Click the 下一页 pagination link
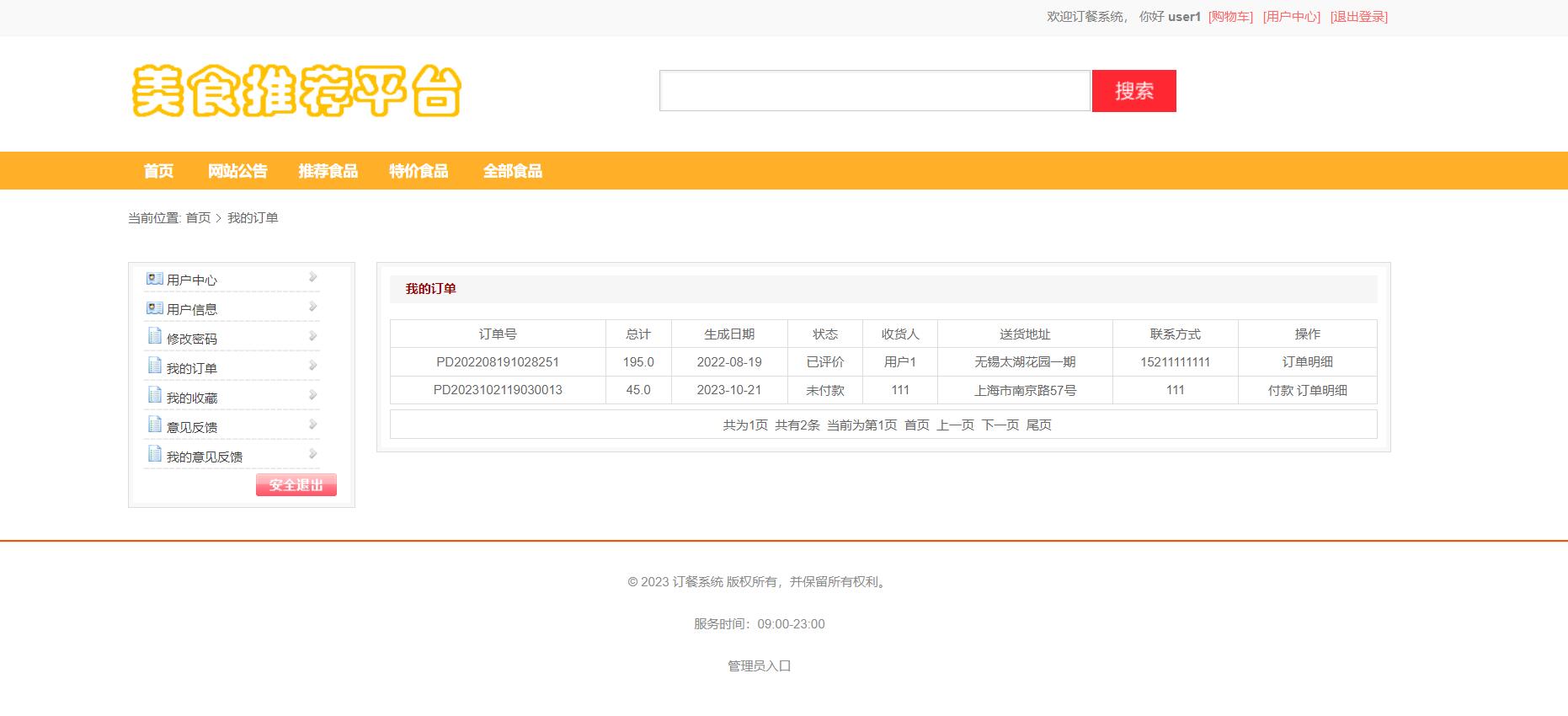 click(x=1000, y=425)
